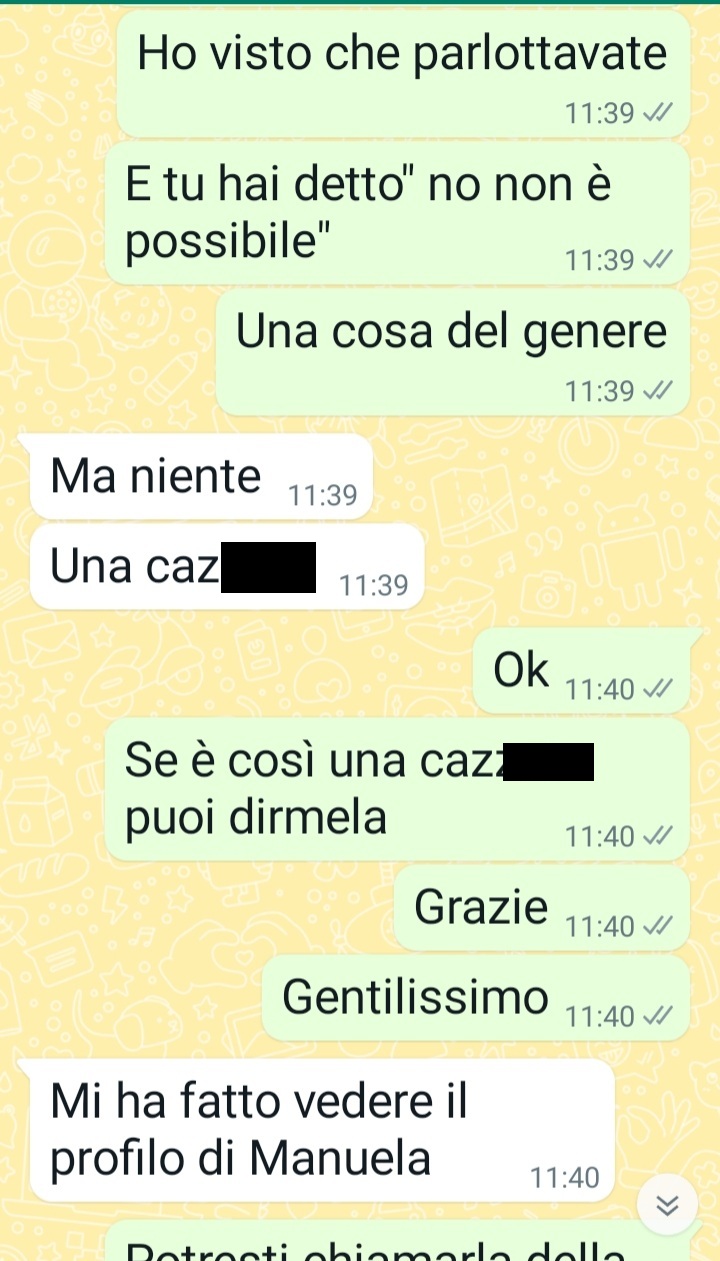Tap the "Se è così una" message bubble
Viewport: 720px width, 1261px height.
397,790
